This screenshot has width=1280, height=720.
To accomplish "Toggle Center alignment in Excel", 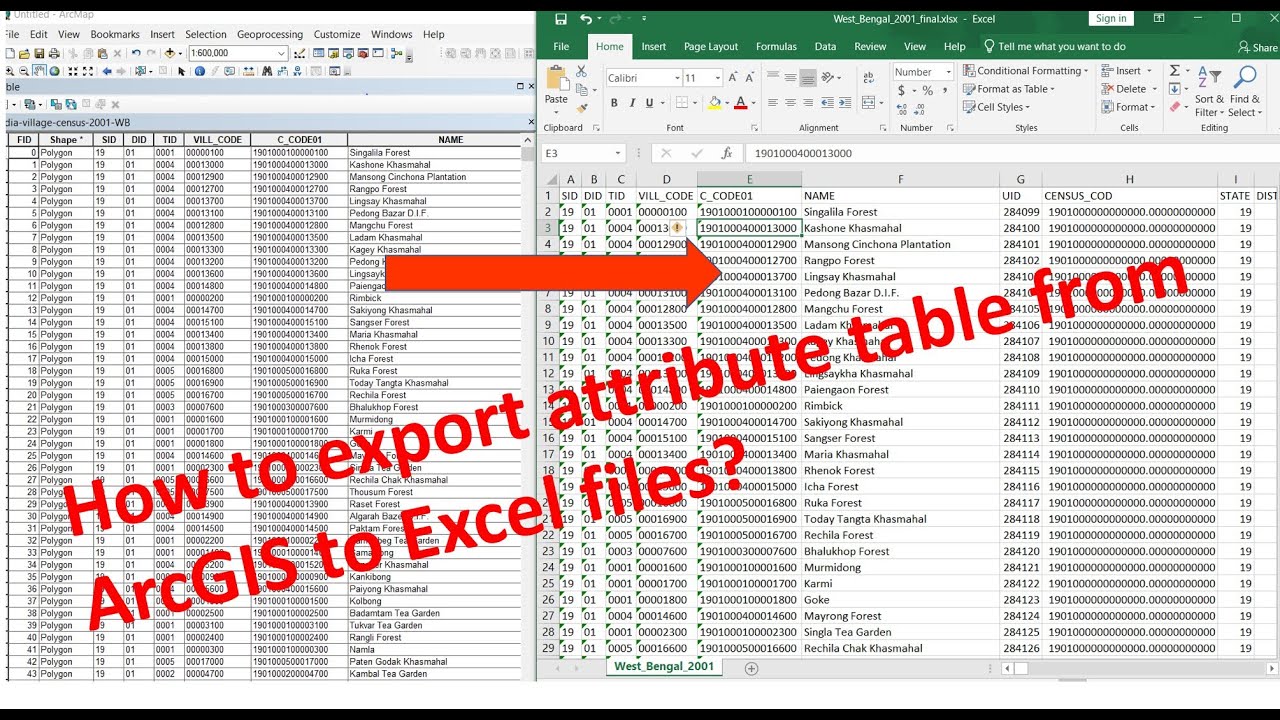I will coord(790,103).
